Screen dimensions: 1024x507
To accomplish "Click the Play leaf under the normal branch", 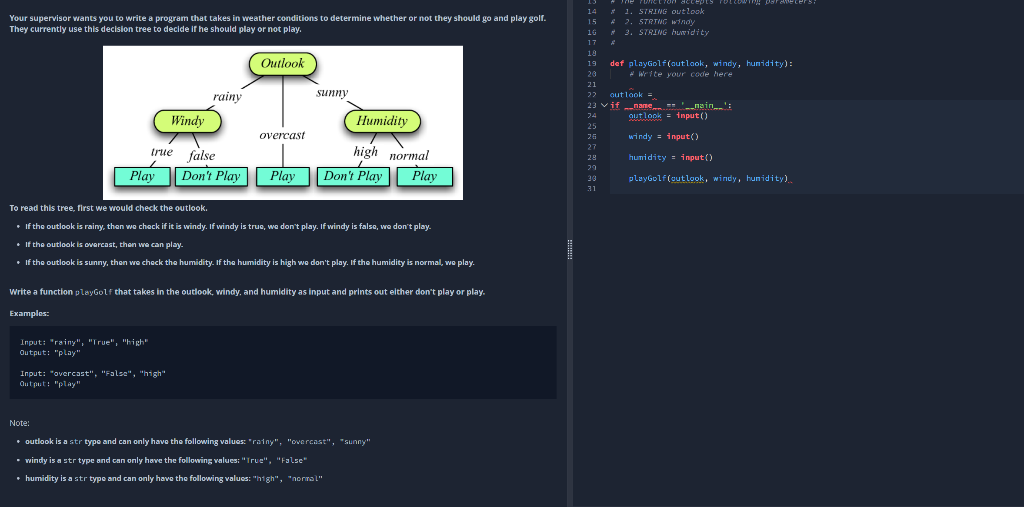I will 424,176.
